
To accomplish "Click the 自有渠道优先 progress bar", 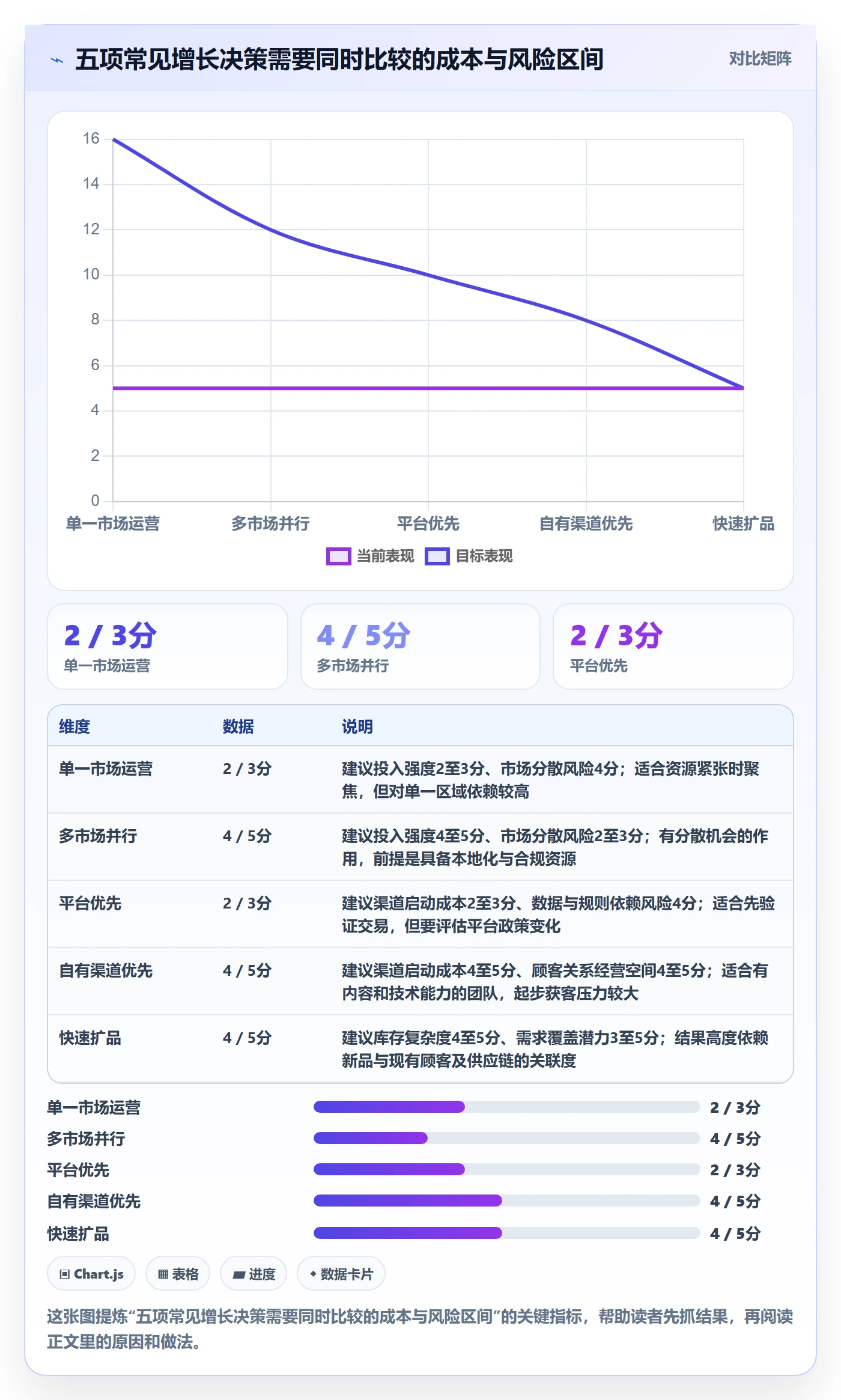I will coord(507,1201).
